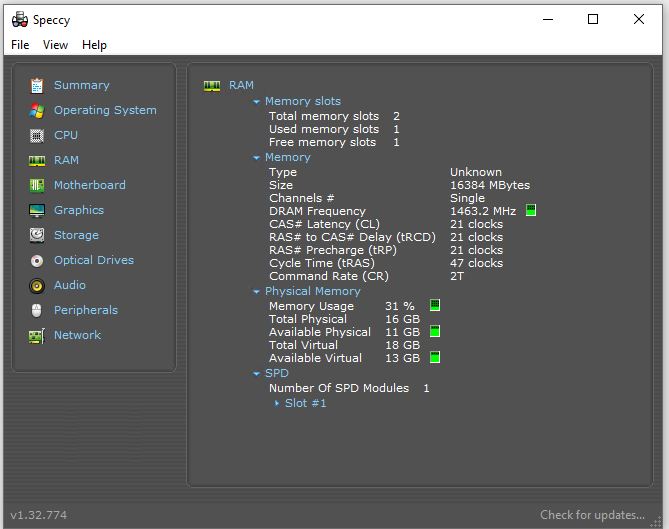Click the RAM heading in main panel
The height and width of the screenshot is (529, 669).
(241, 85)
